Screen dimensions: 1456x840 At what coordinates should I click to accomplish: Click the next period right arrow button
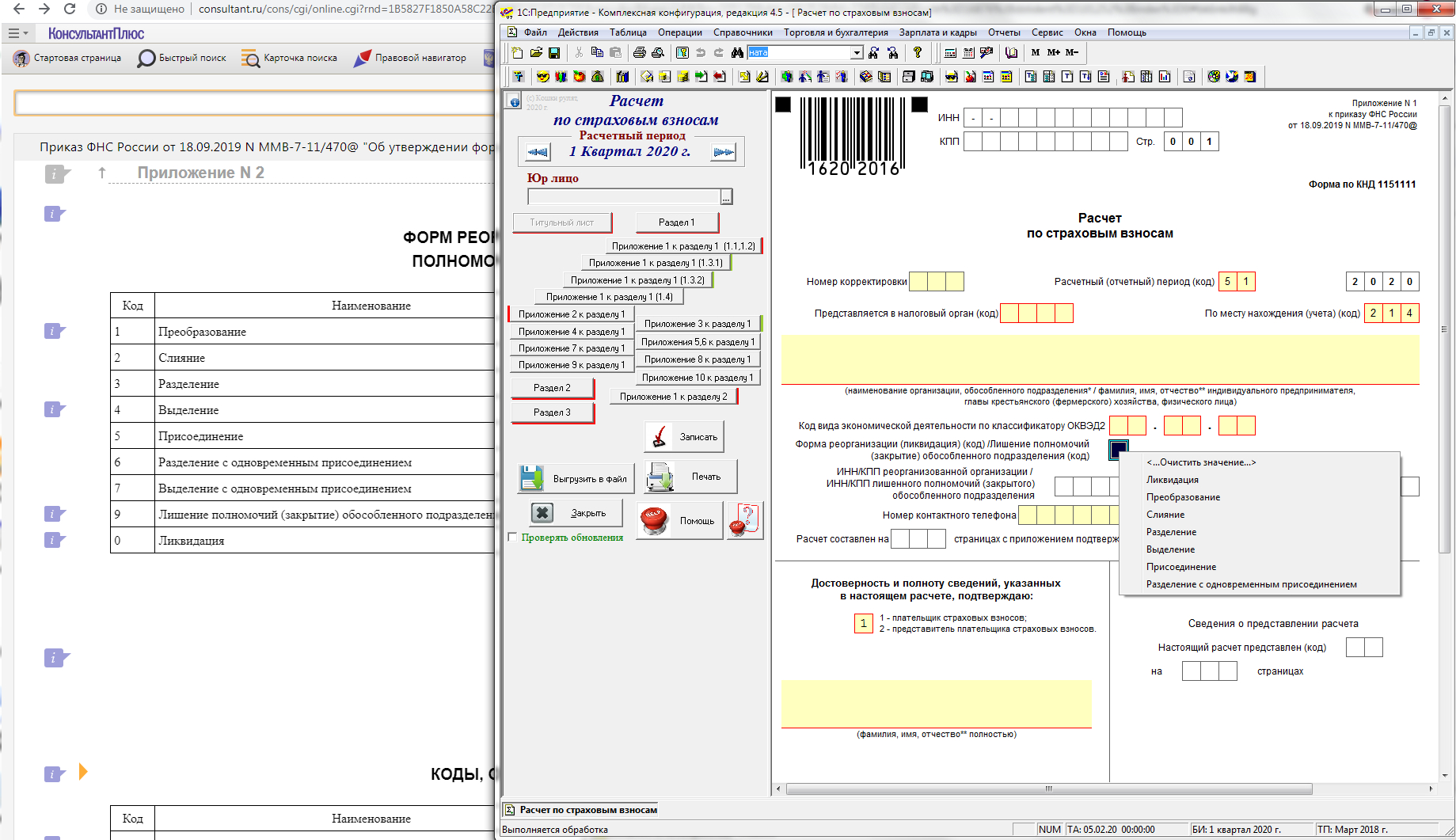coord(723,152)
